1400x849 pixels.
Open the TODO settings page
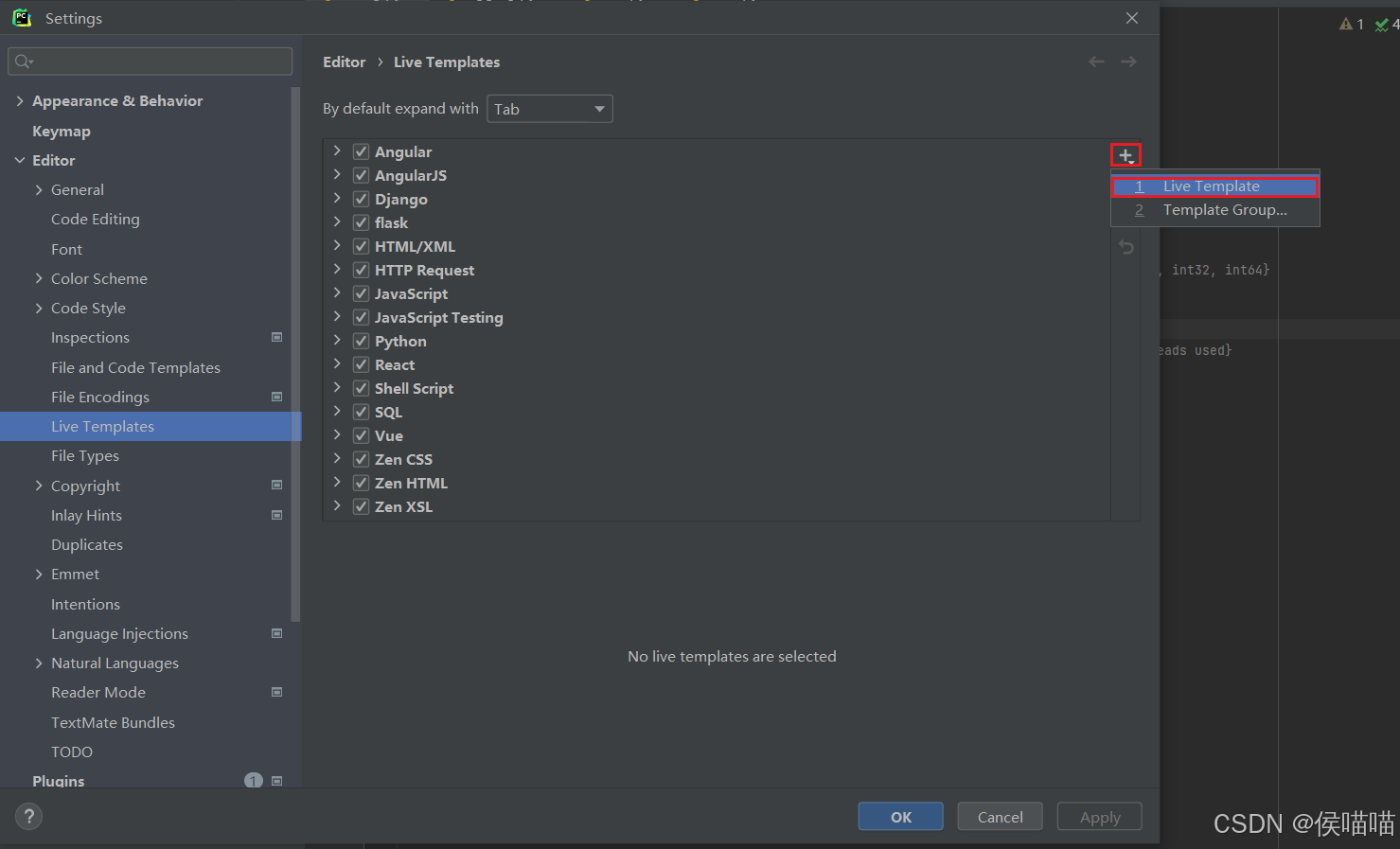click(72, 752)
